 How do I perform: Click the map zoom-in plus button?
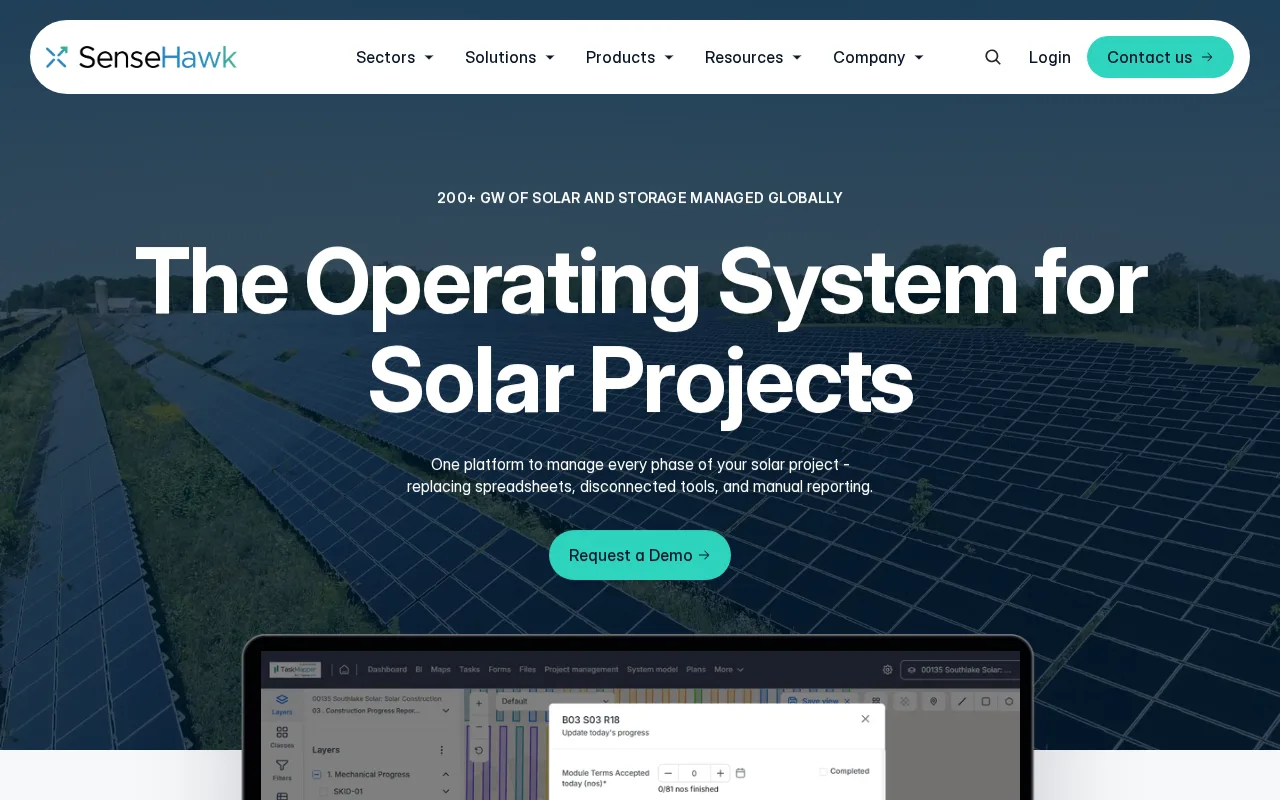click(478, 703)
